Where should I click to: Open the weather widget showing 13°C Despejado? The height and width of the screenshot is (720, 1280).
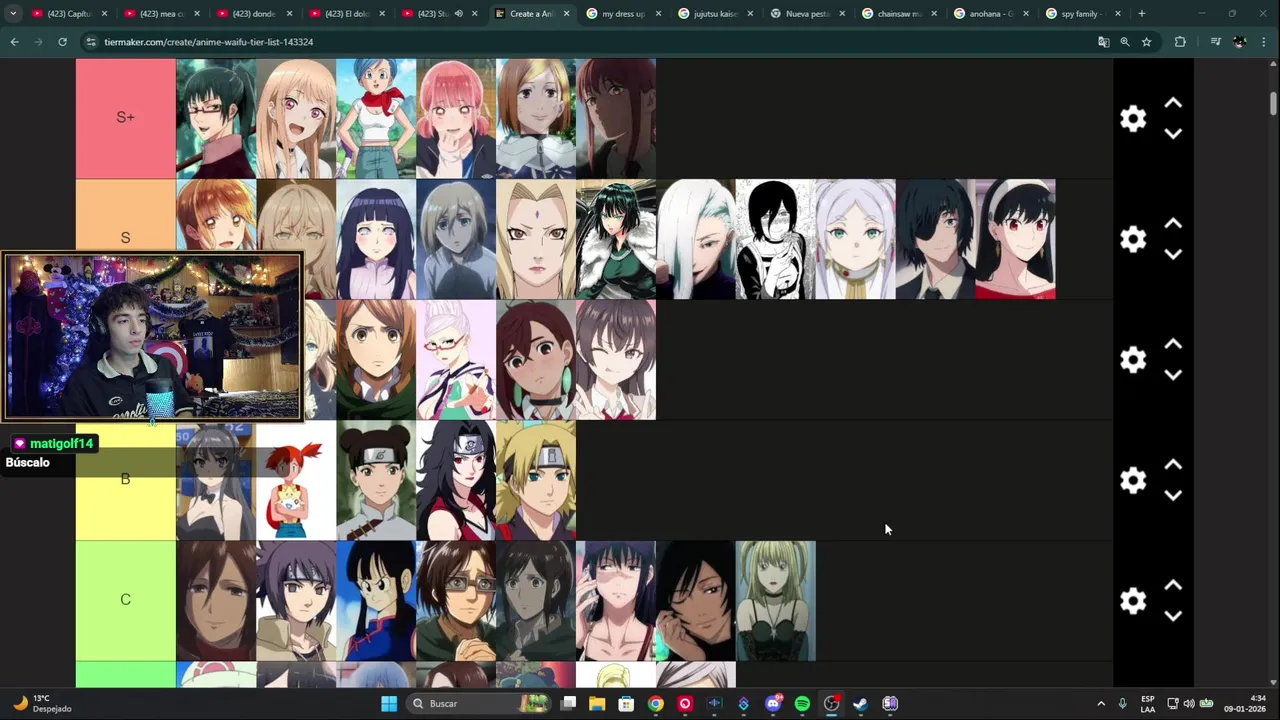[x=40, y=704]
